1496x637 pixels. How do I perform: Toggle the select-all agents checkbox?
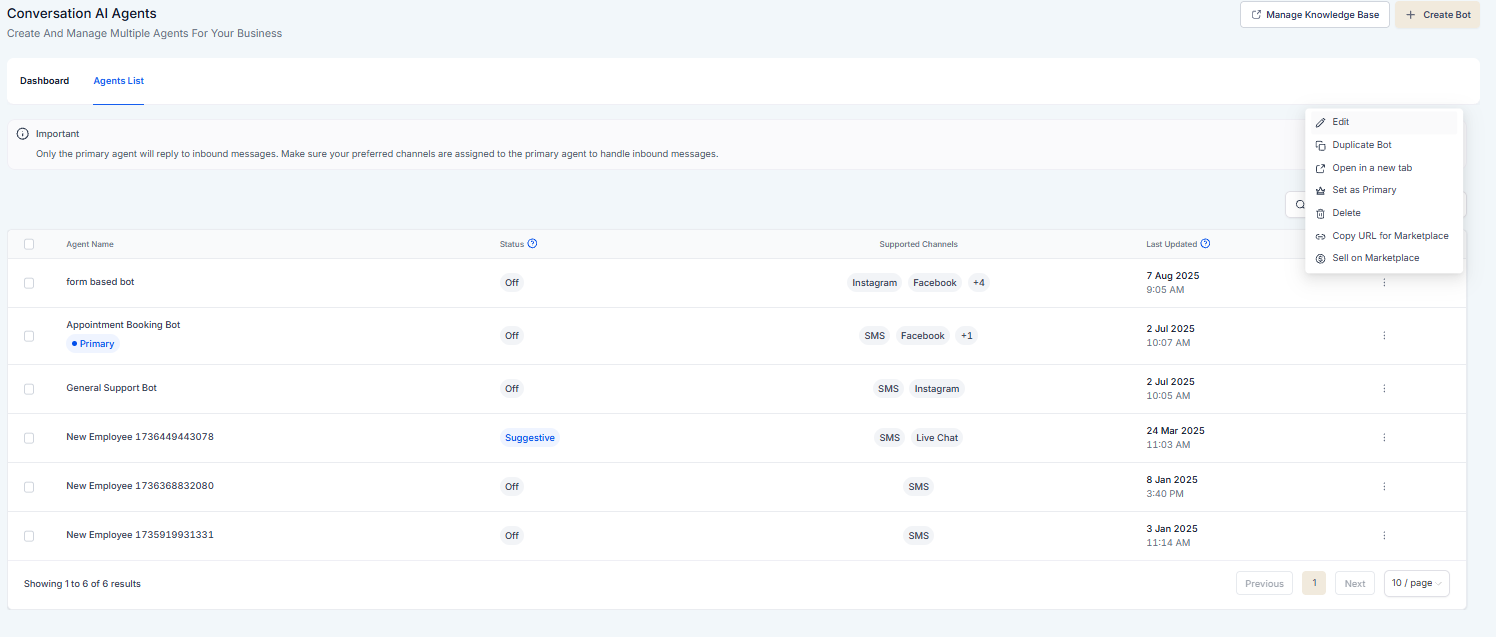(29, 244)
